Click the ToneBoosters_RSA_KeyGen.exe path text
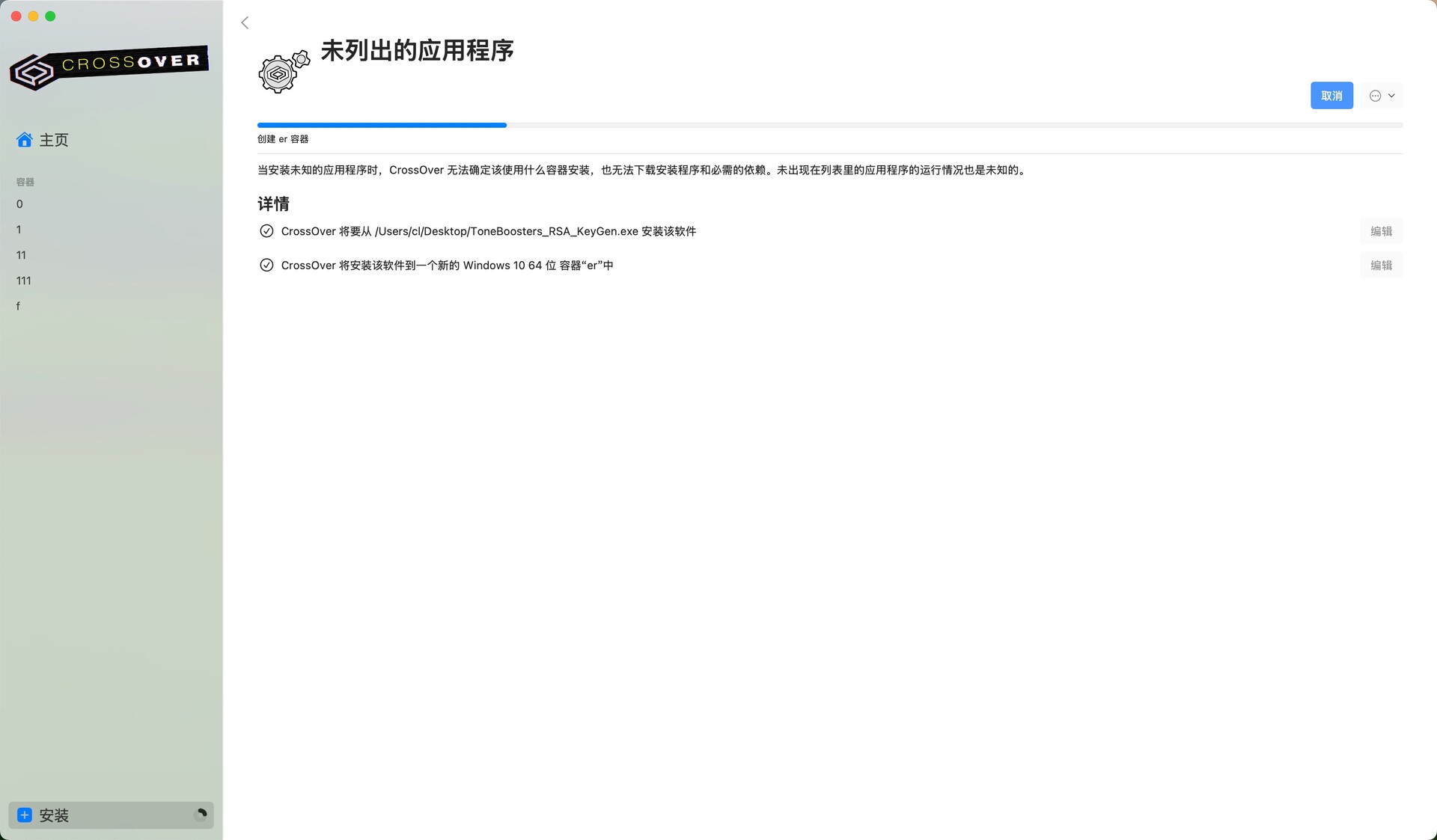The width and height of the screenshot is (1437, 840). pos(507,231)
